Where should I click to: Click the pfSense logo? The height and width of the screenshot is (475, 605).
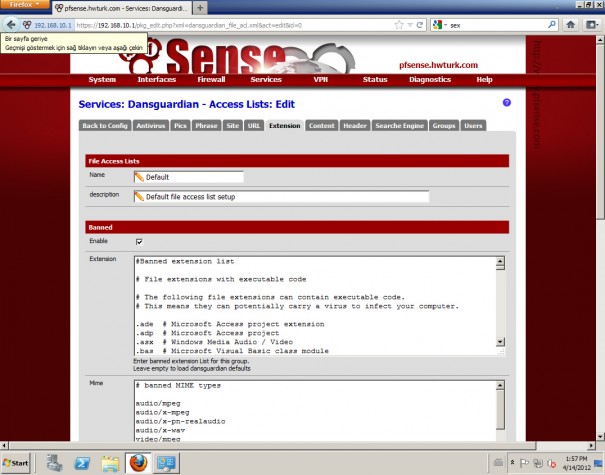[235, 56]
